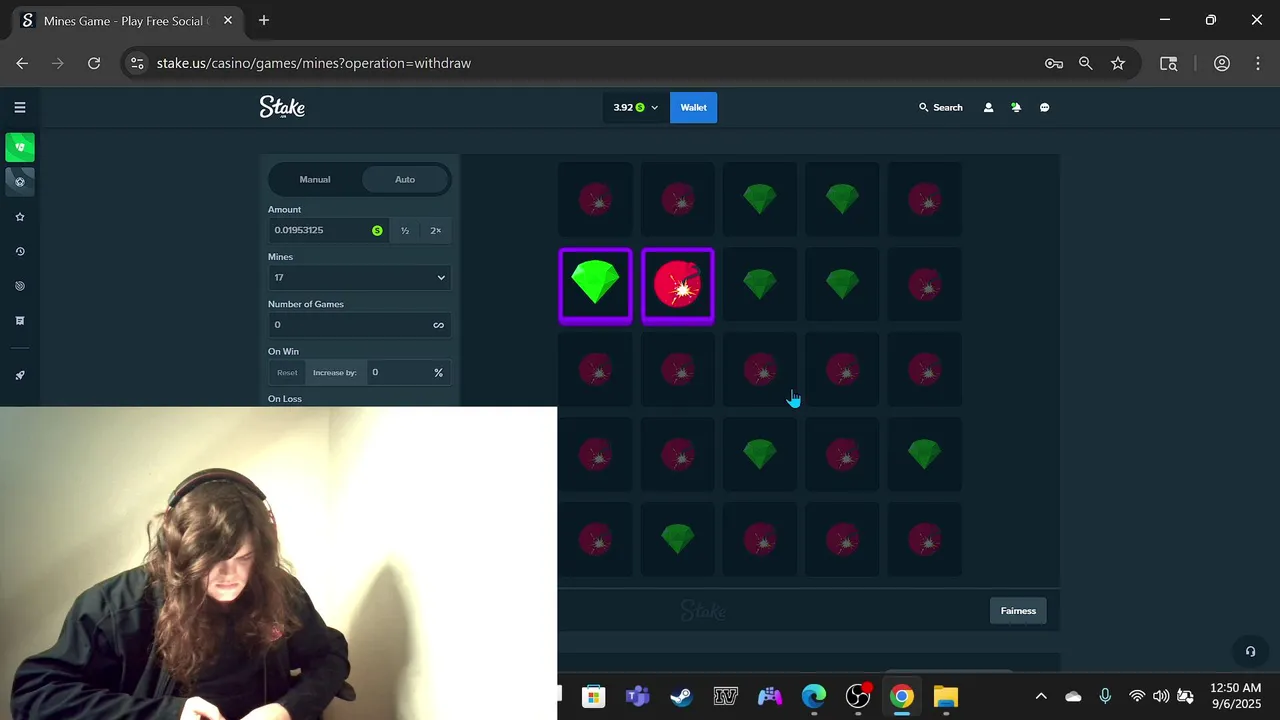Open the chat bubble icon in Stake header

[1044, 107]
